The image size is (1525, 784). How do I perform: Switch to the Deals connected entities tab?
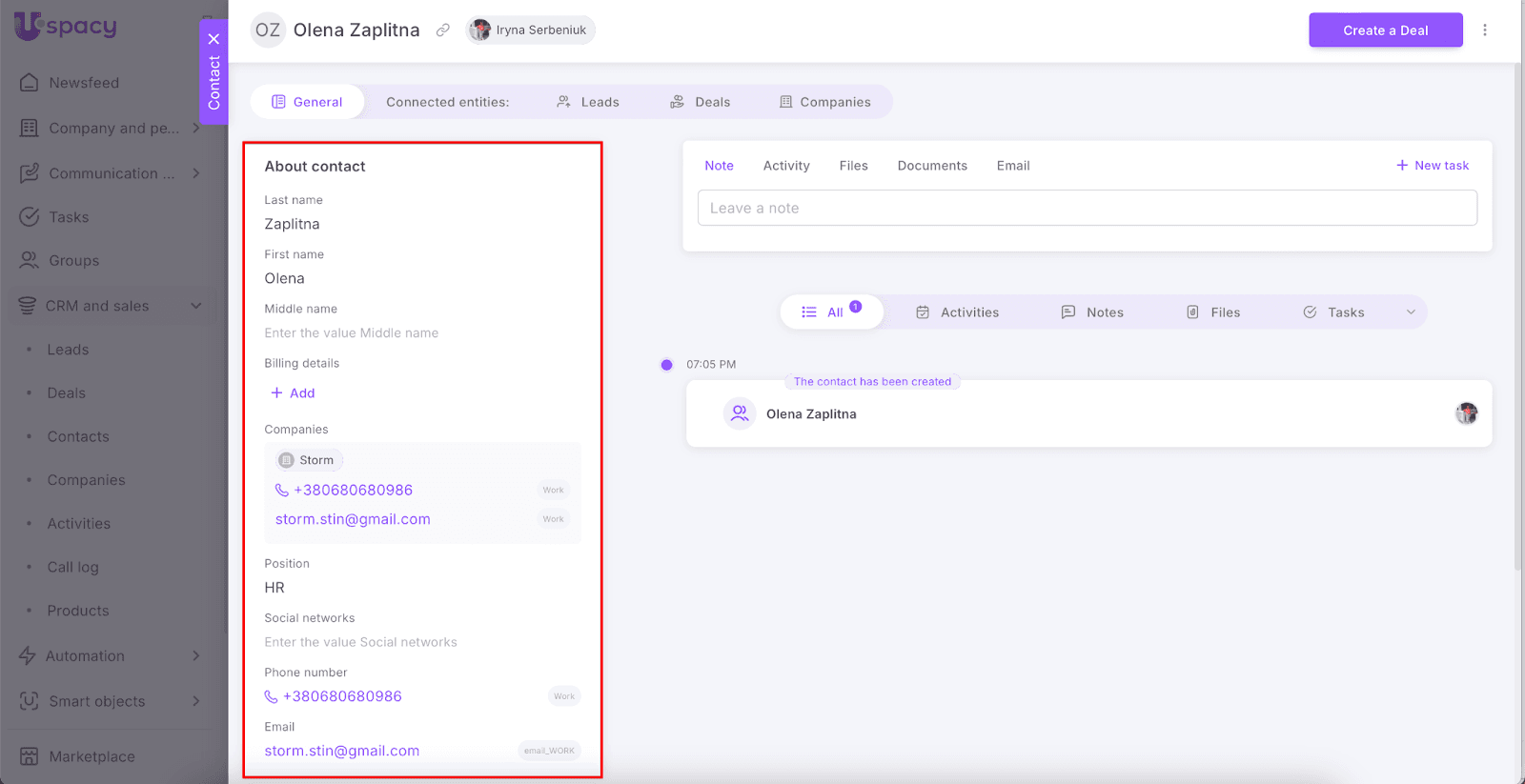tap(701, 102)
